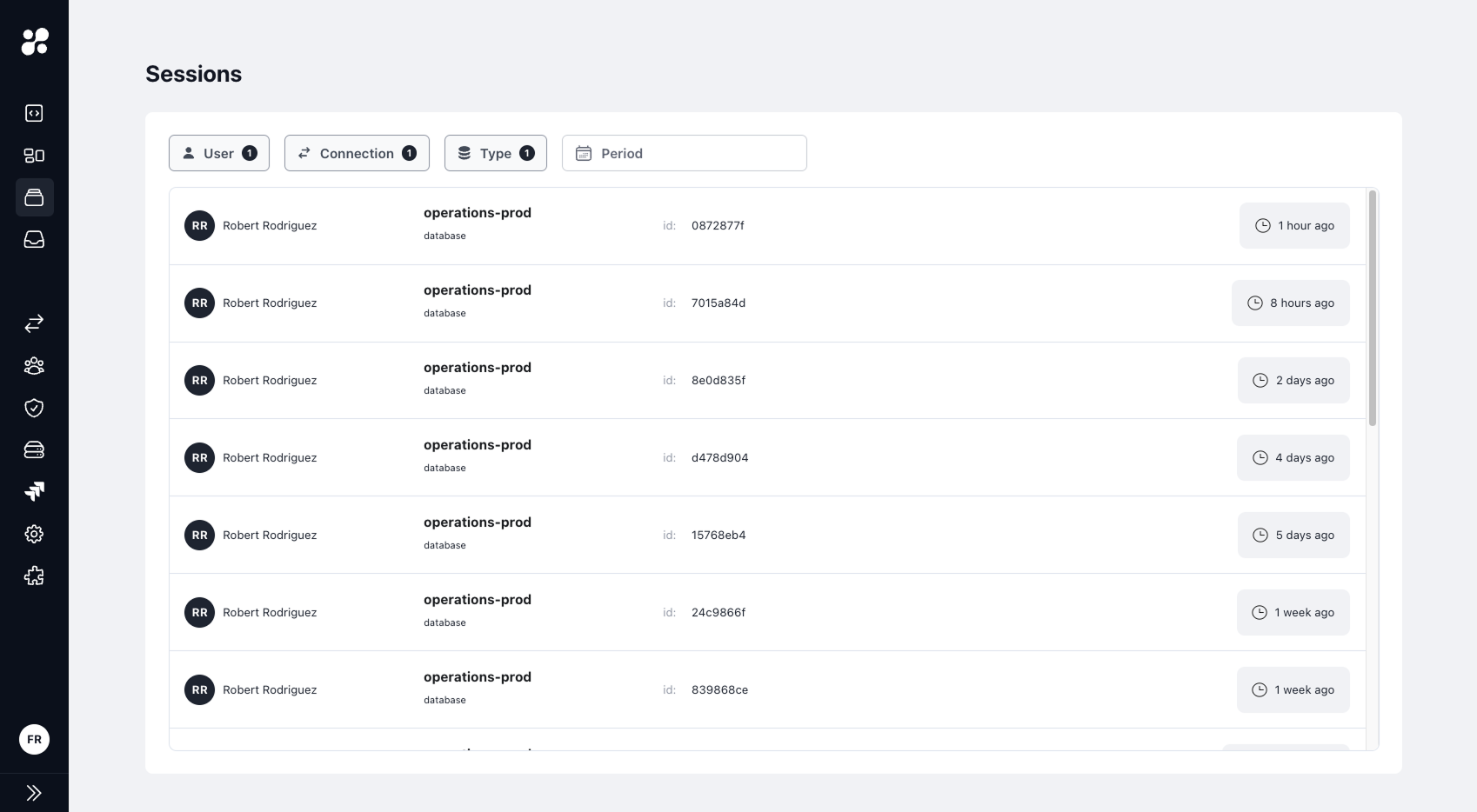Open the User filter dropdown
Viewport: 1477px width, 812px height.
tap(219, 153)
